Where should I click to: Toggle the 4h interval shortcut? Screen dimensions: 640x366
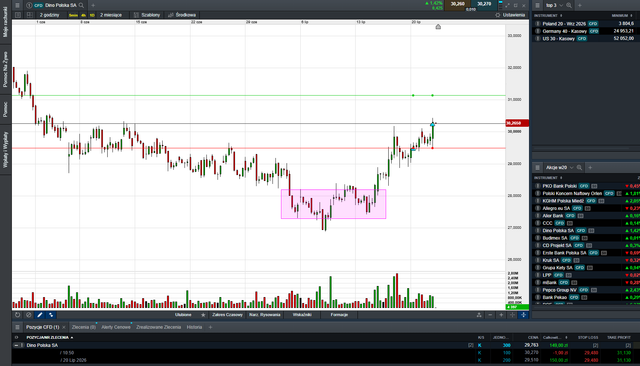(x=83, y=15)
